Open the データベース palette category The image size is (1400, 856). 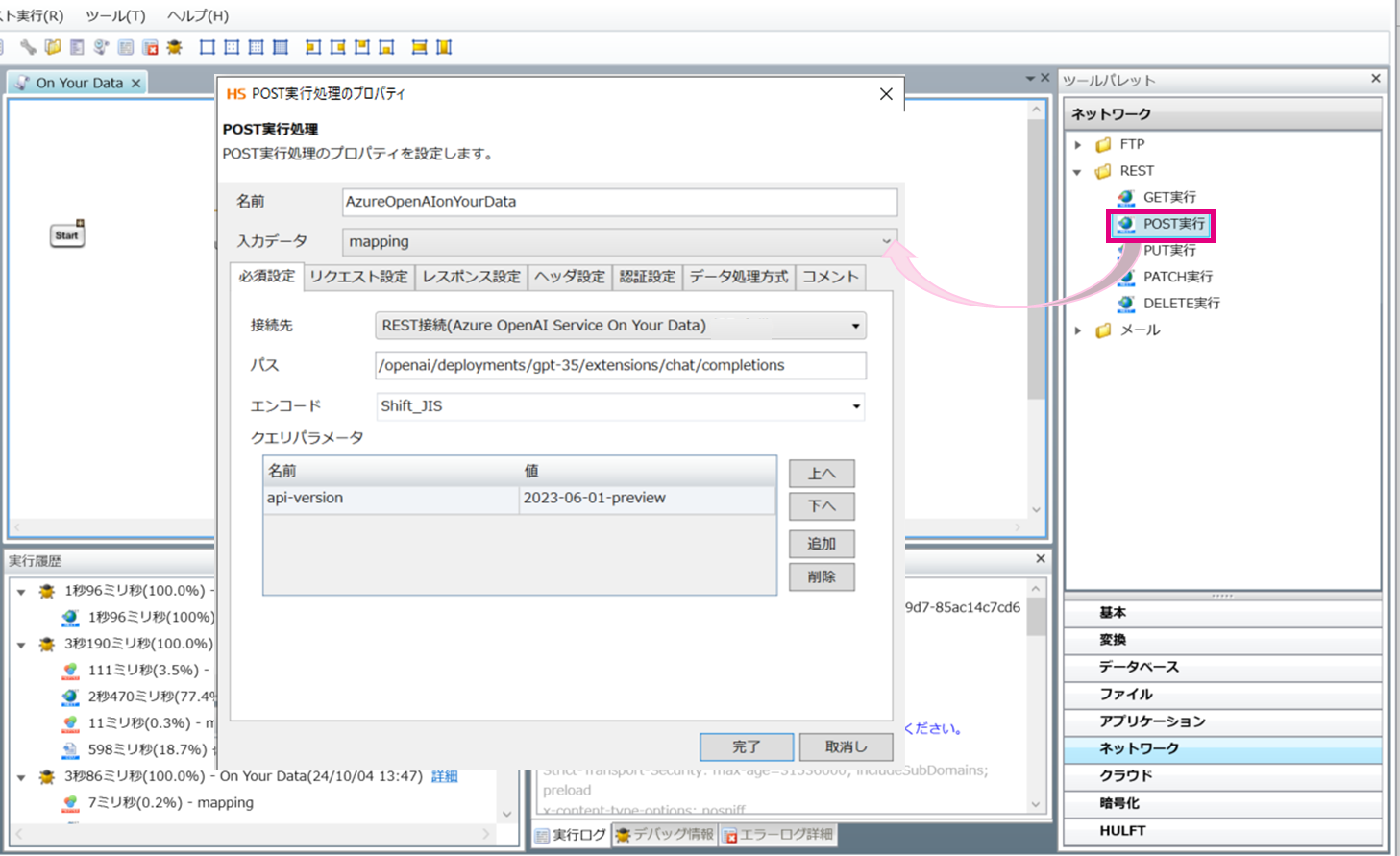[1222, 667]
